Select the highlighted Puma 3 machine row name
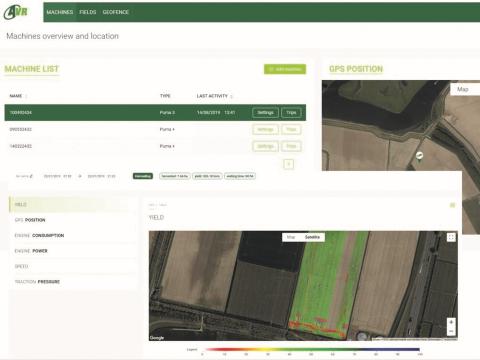 21,113
